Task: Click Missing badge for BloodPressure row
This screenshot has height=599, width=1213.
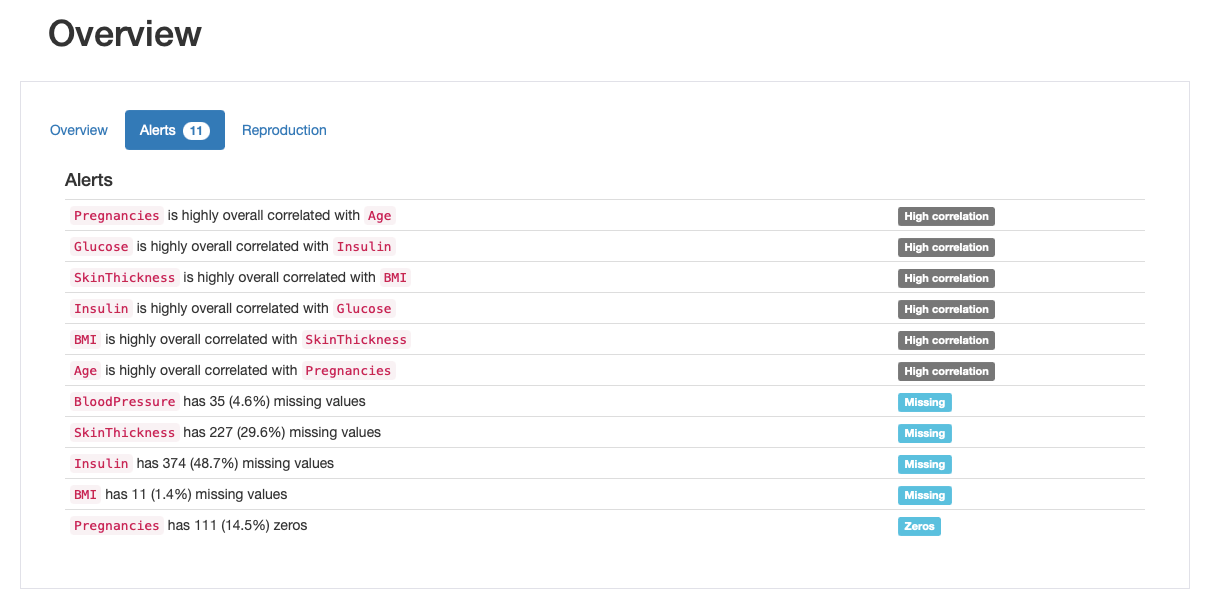Action: 925,402
